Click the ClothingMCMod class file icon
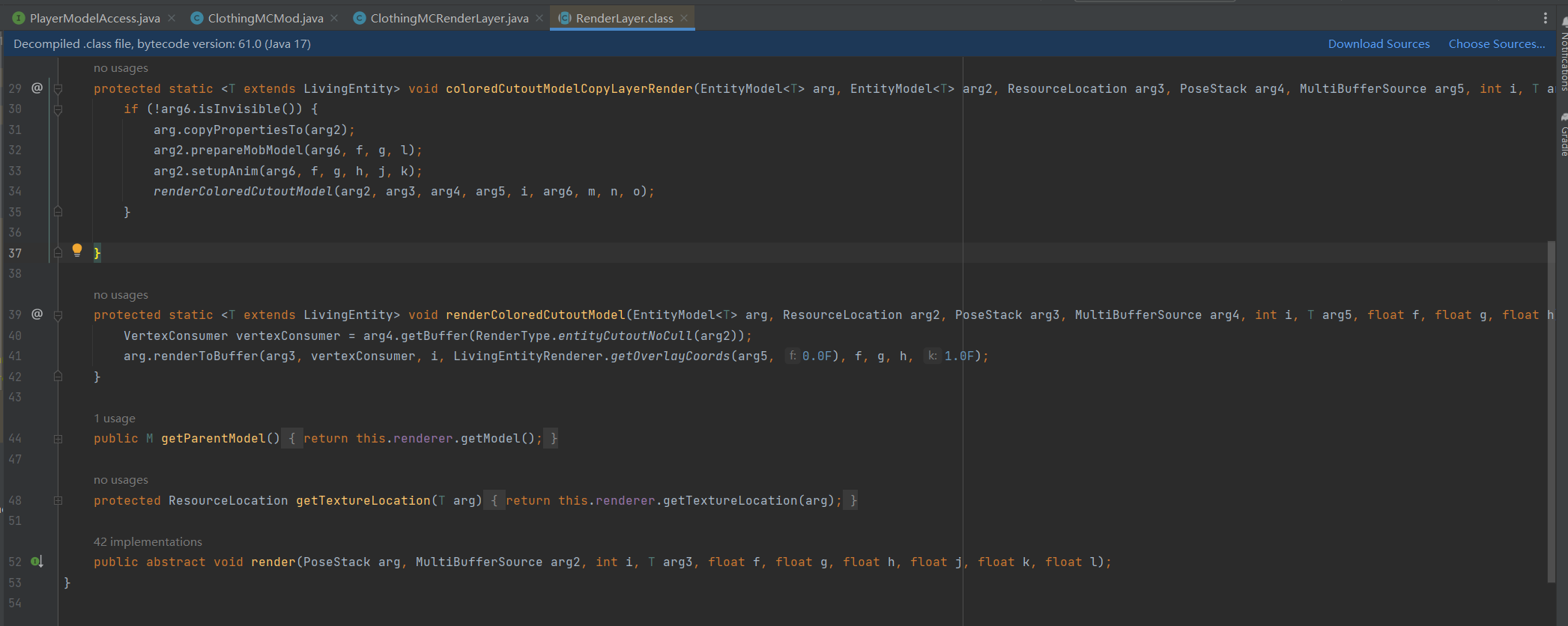Viewport: 1568px width, 626px height. [x=197, y=18]
